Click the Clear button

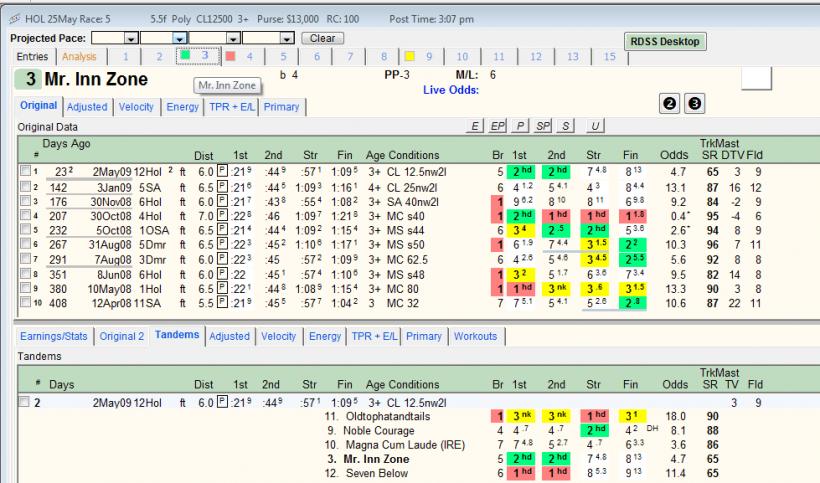[322, 38]
